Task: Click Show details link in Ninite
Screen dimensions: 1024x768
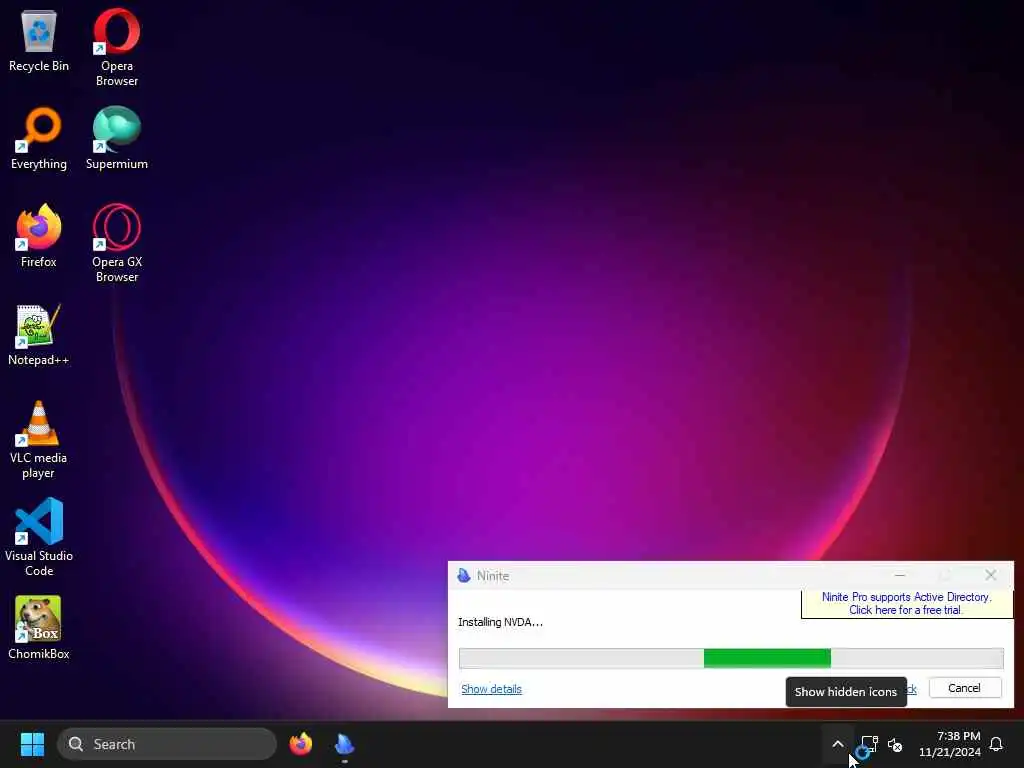Action: coord(491,689)
